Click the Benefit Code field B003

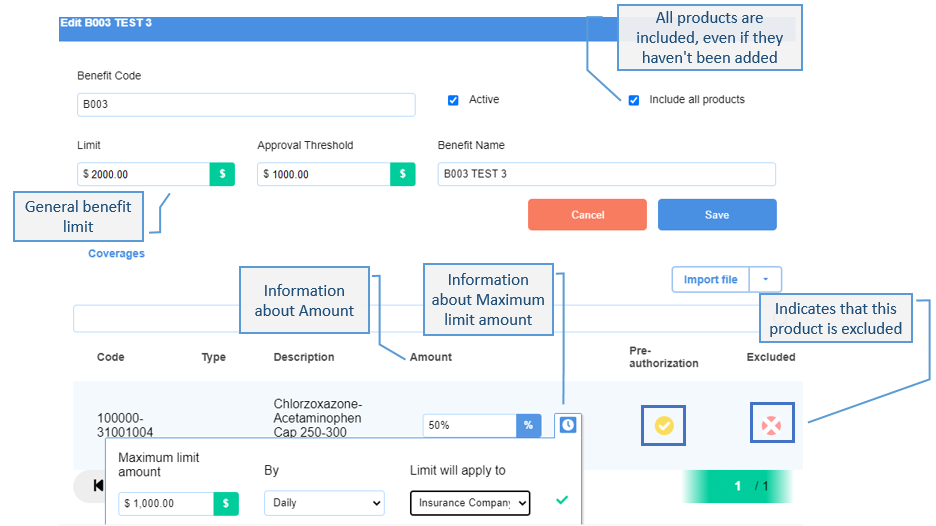point(246,104)
